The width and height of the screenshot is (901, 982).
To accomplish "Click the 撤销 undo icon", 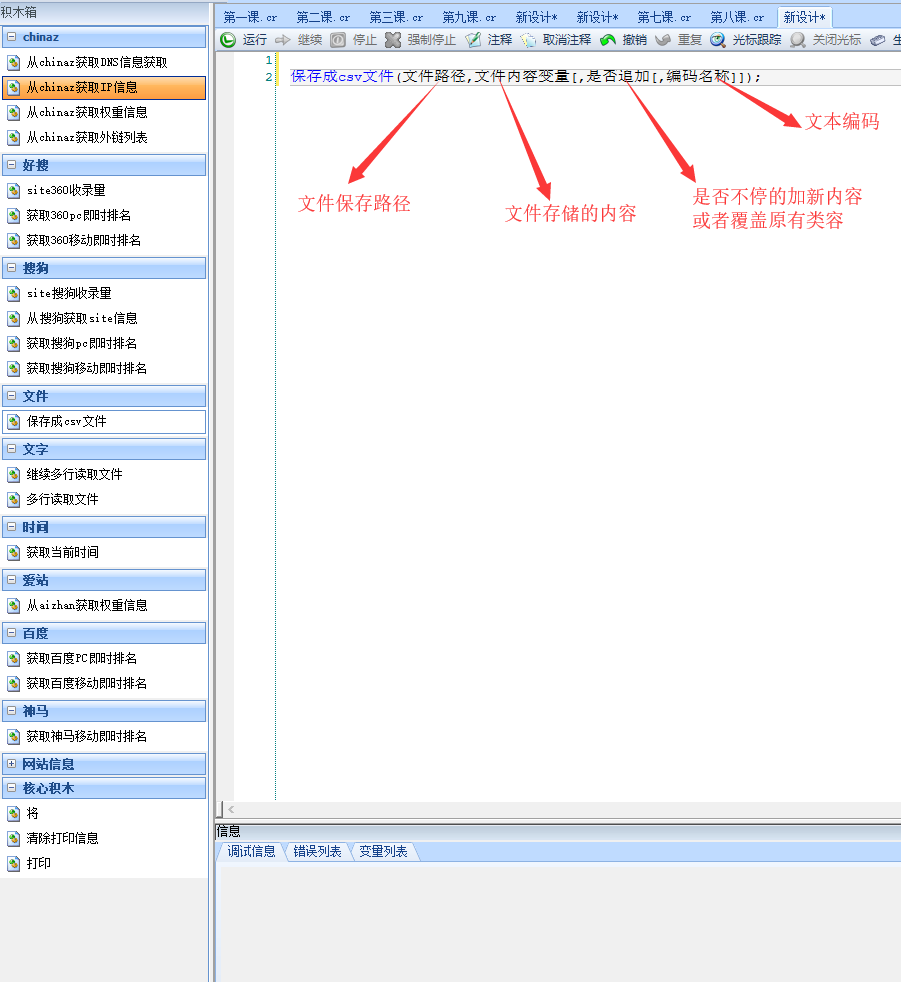I will point(608,40).
